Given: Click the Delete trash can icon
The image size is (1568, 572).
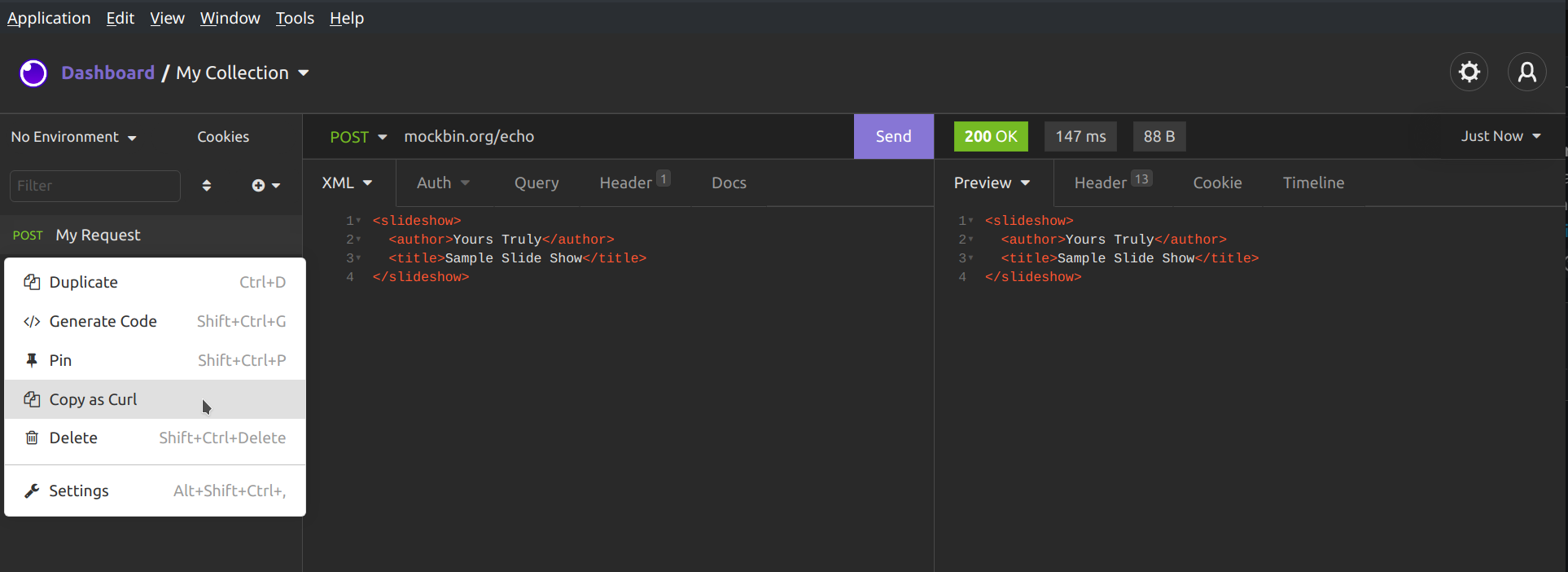Looking at the screenshot, I should click(32, 438).
